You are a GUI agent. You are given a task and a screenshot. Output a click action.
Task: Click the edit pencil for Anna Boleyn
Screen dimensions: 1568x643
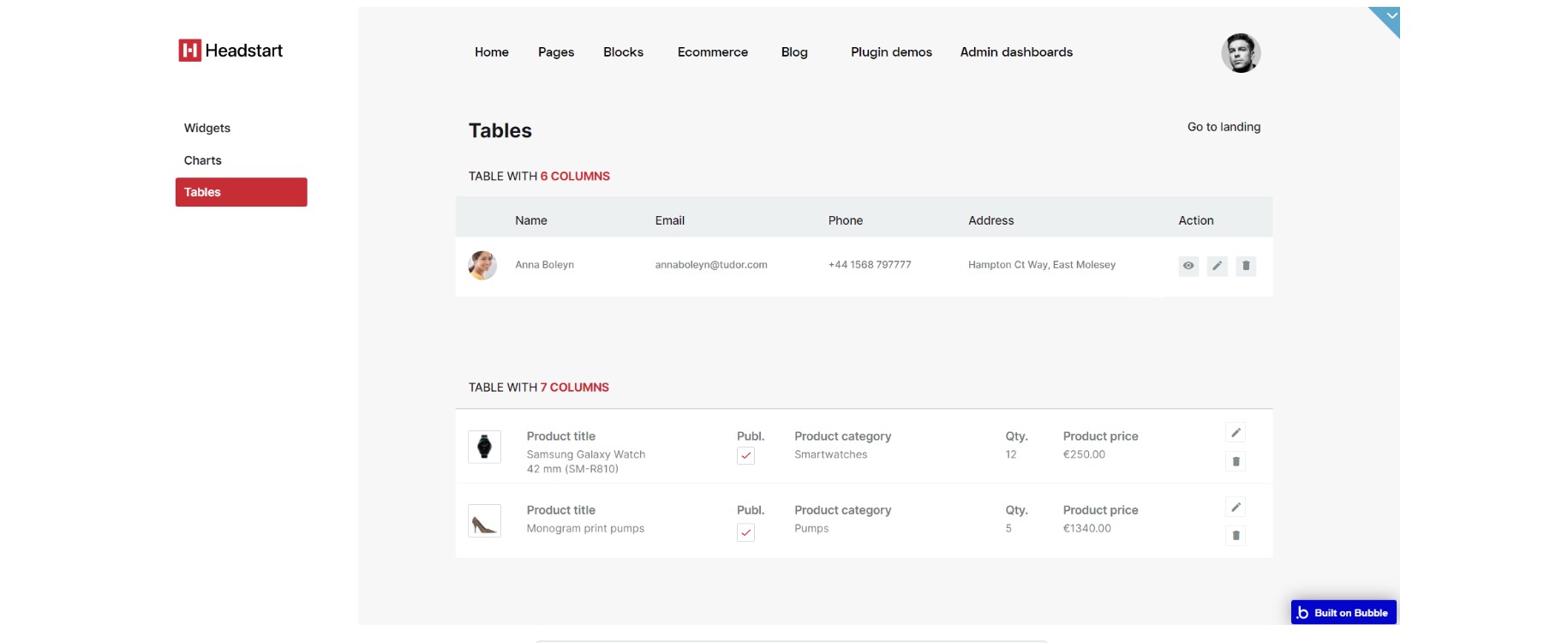click(1218, 266)
